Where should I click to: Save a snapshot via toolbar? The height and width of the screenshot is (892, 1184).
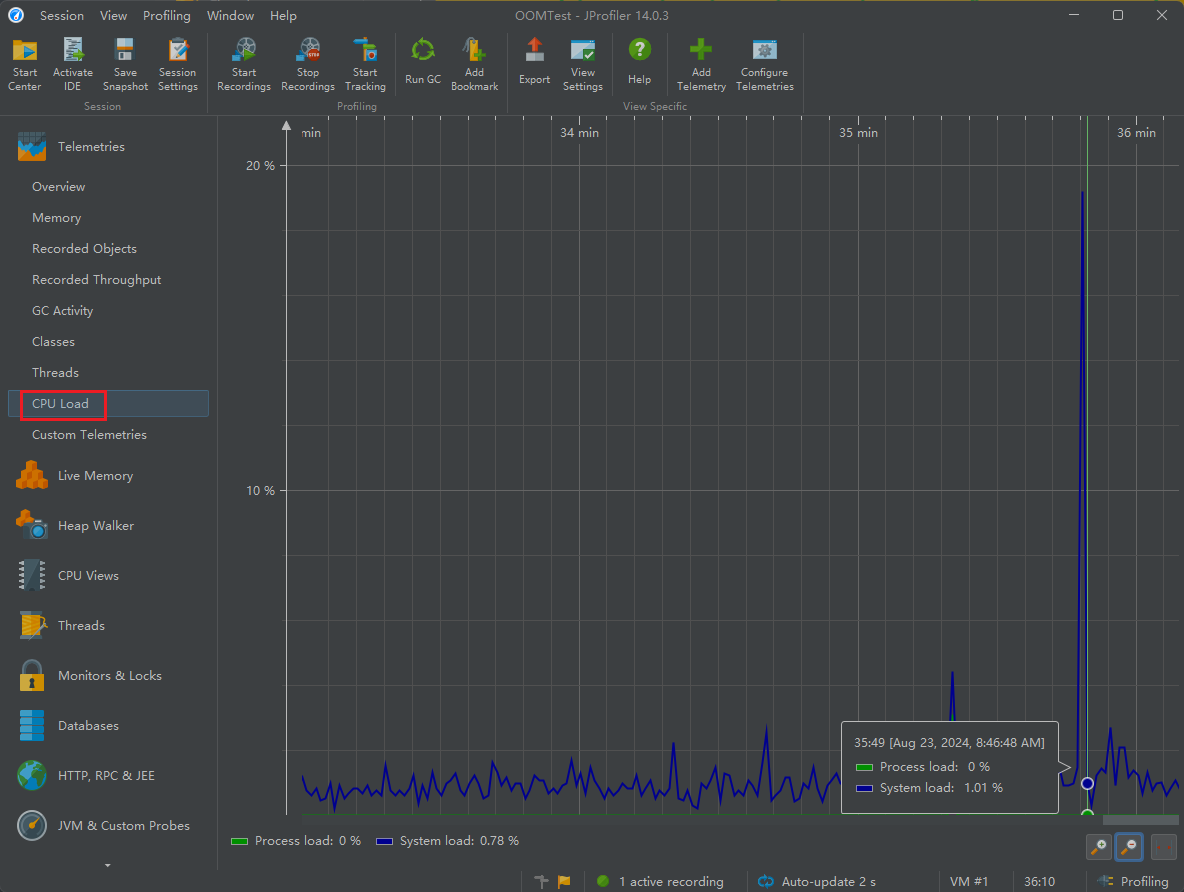point(125,65)
